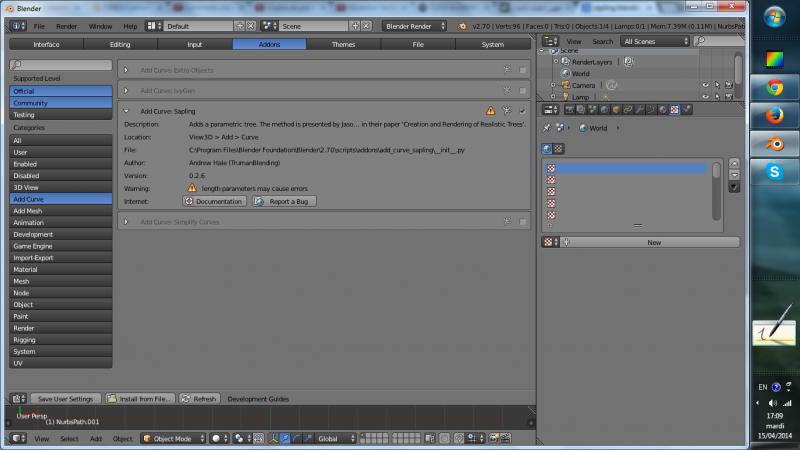Screen dimensions: 800x450
Task: Toggle Lamp visibility eye in outliner
Action: tap(706, 96)
